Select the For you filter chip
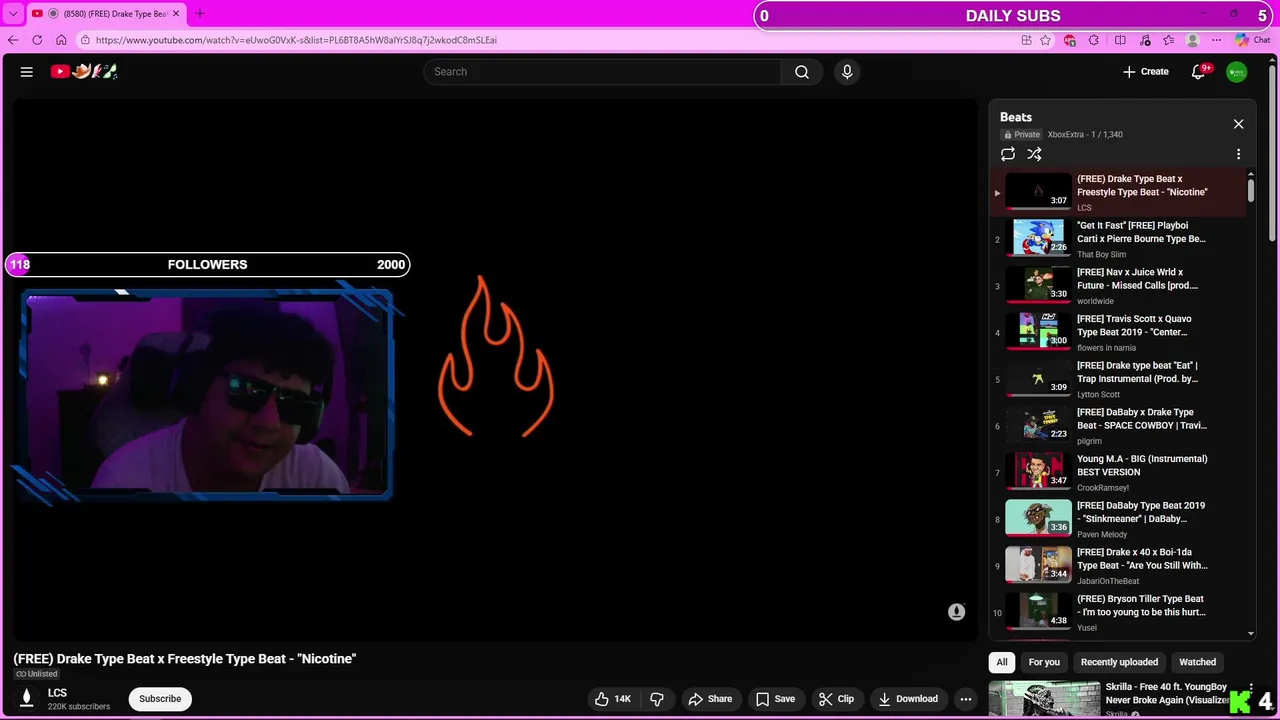 click(x=1044, y=662)
